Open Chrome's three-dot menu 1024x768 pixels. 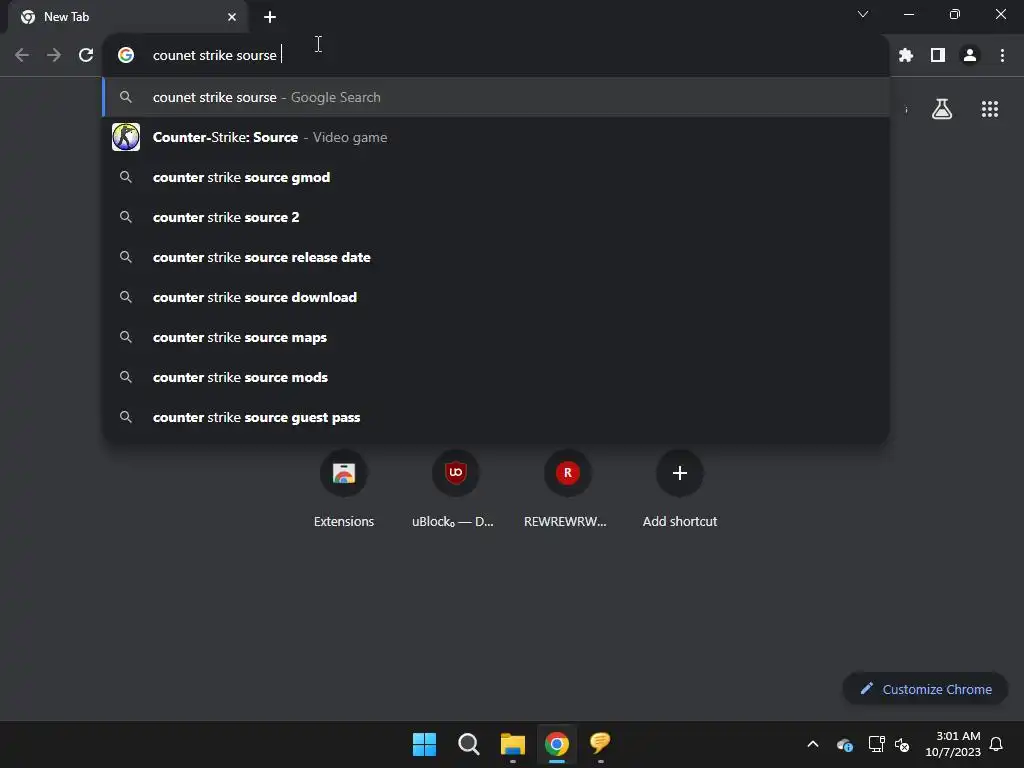tap(1002, 56)
